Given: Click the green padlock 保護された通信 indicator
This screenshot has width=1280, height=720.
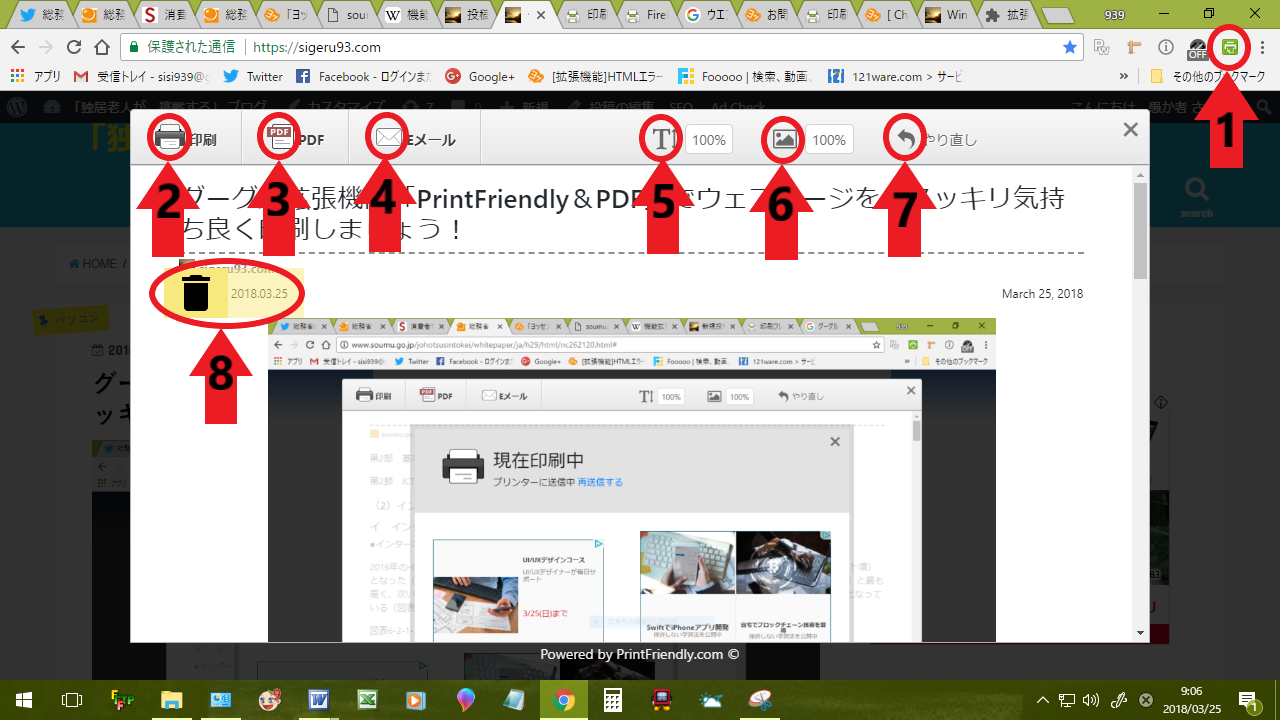Looking at the screenshot, I should [180, 47].
